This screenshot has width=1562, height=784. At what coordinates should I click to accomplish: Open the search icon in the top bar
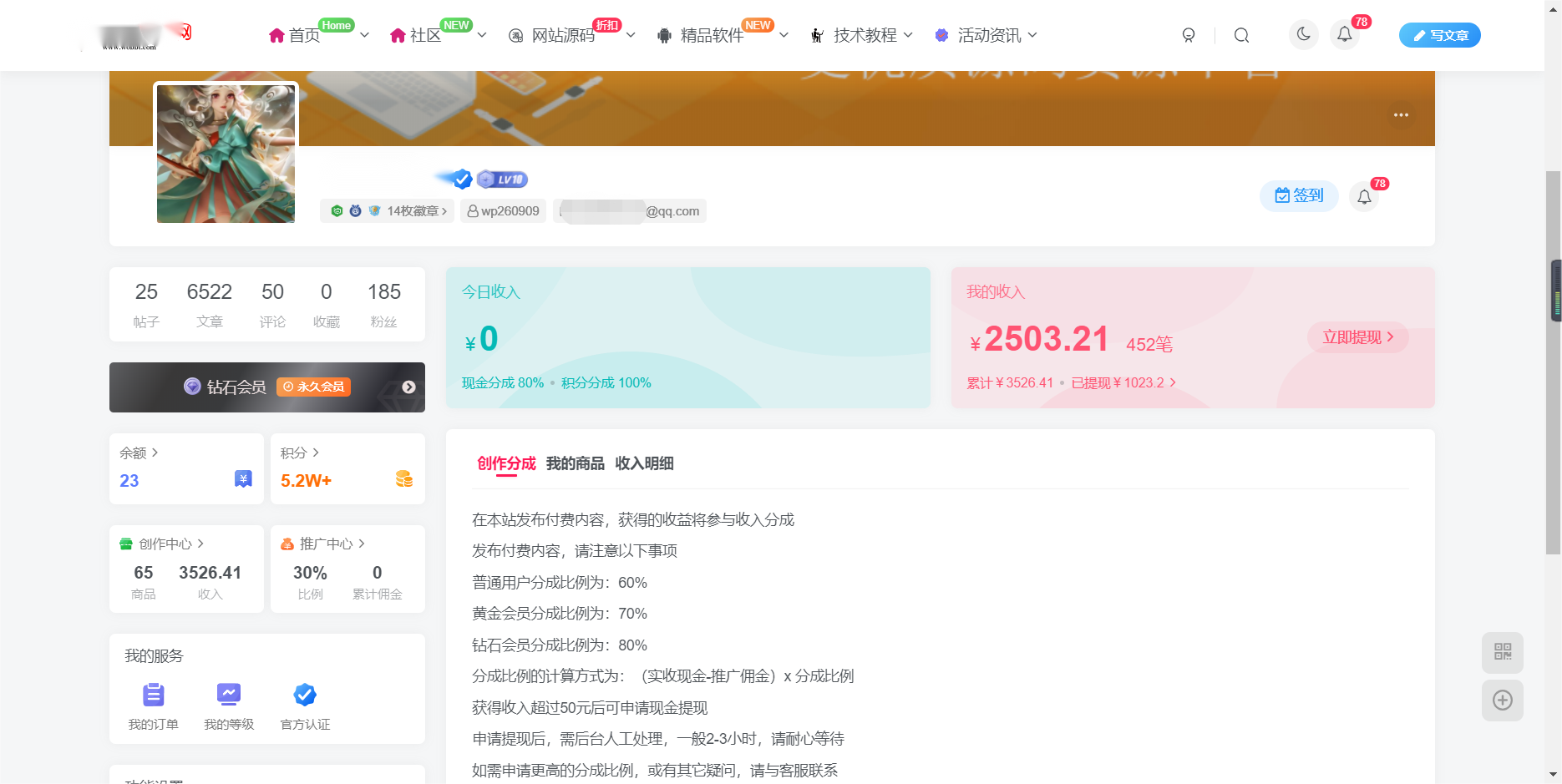tap(1241, 35)
